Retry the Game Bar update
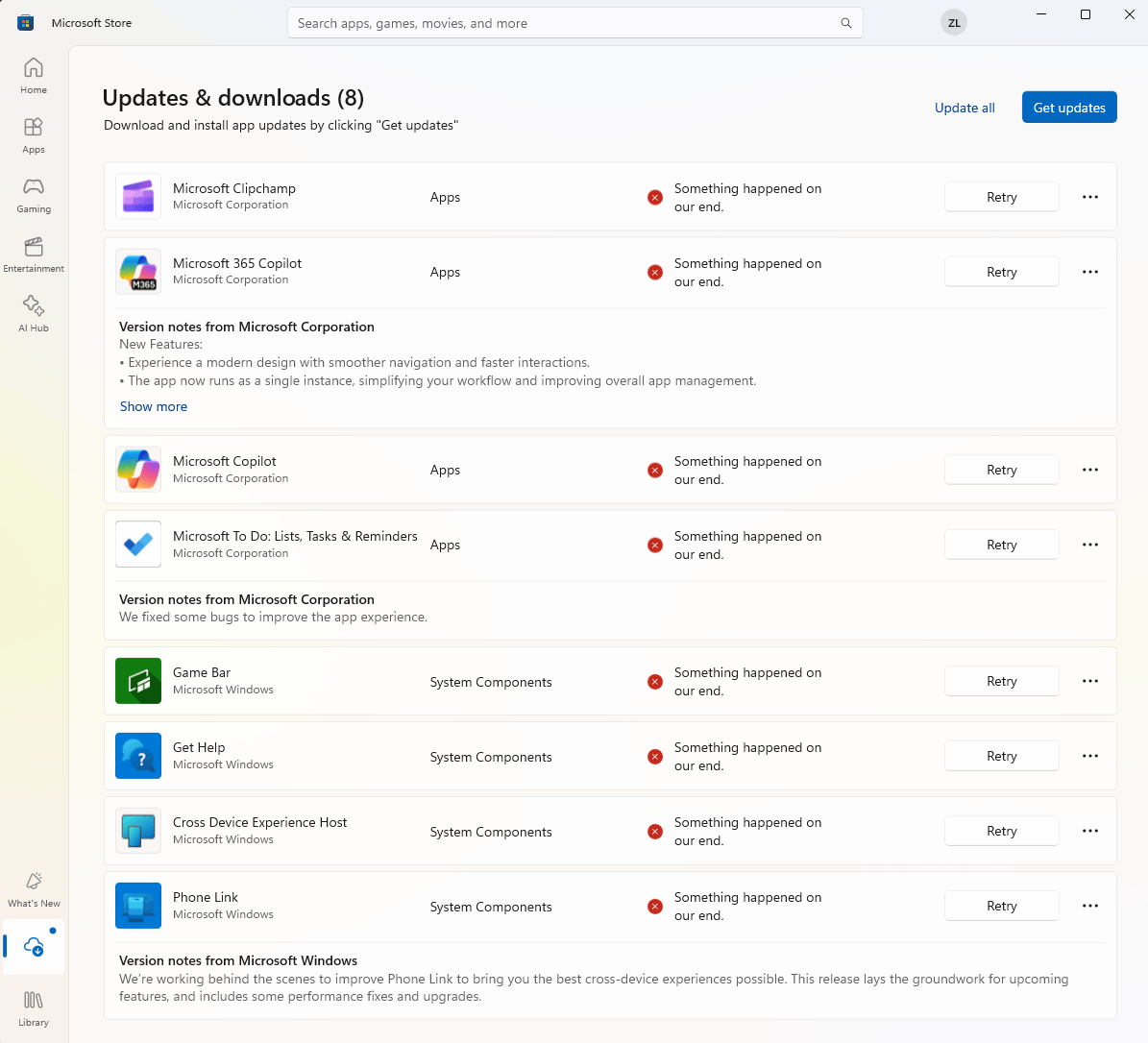The width and height of the screenshot is (1148, 1043). click(x=1002, y=681)
